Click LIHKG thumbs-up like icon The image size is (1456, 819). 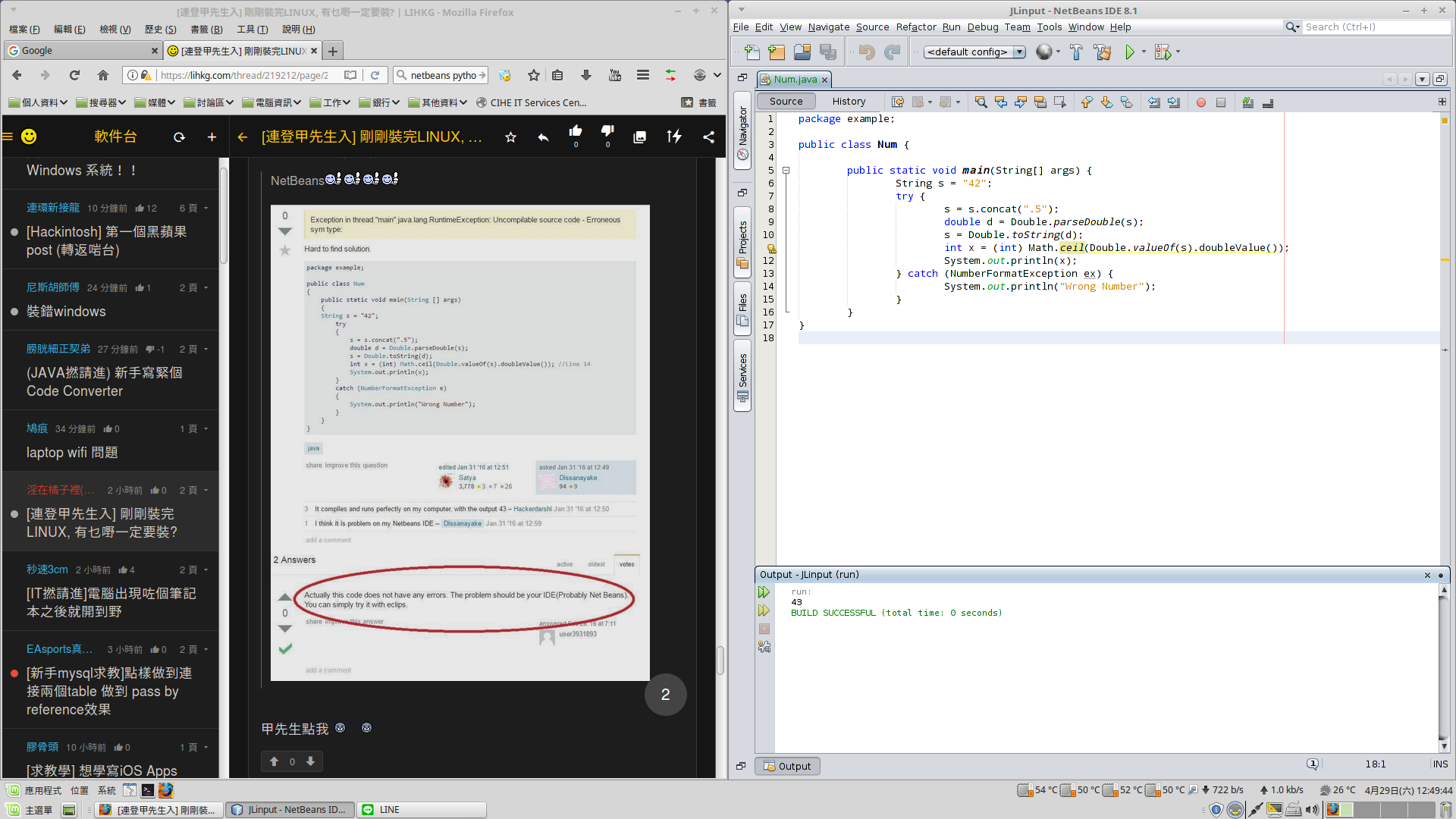(x=576, y=132)
